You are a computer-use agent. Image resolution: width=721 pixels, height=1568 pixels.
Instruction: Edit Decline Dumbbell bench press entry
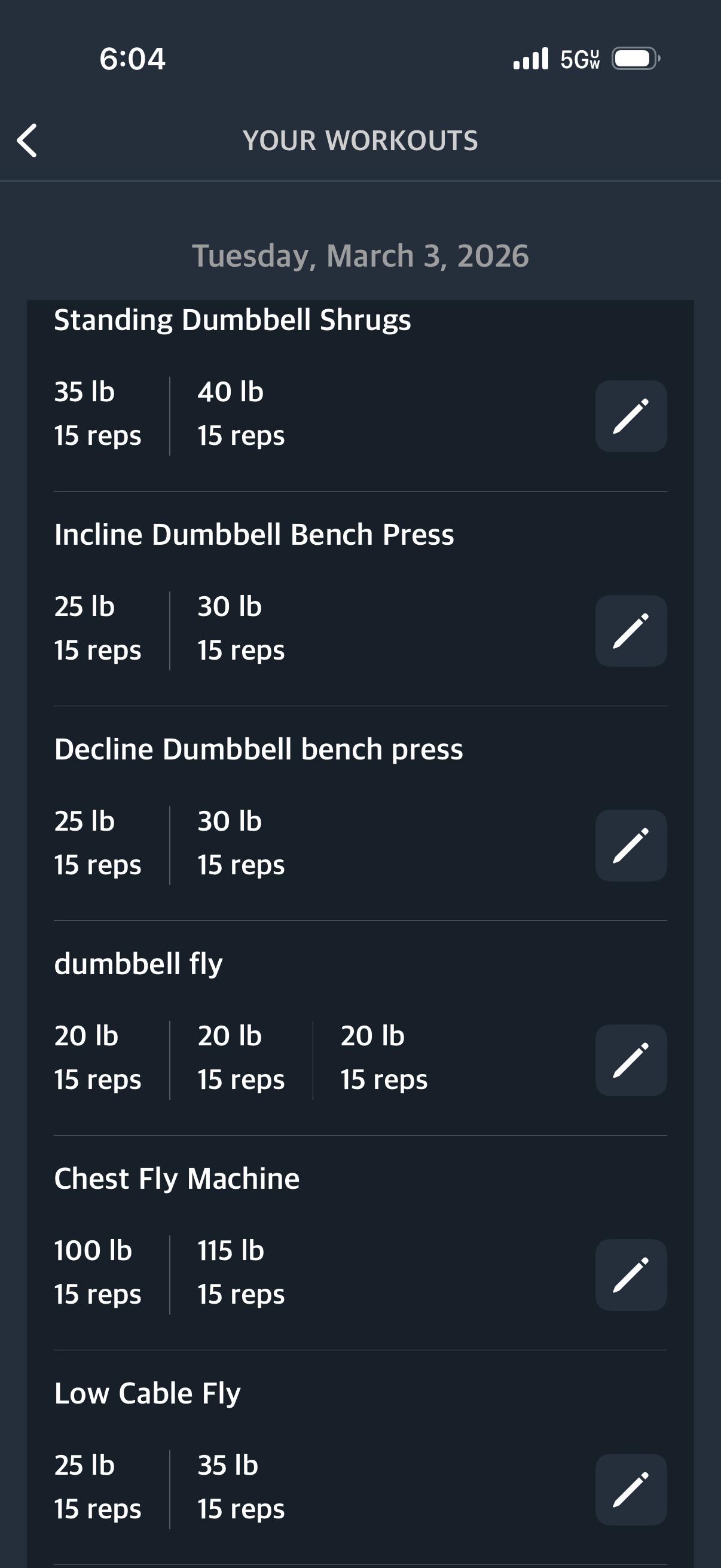tap(630, 846)
